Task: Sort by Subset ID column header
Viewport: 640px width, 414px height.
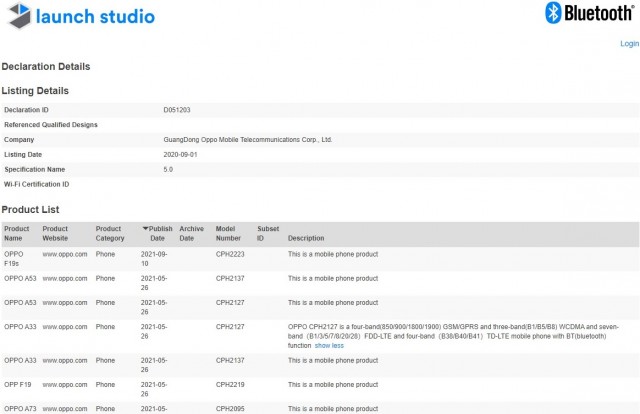Action: click(x=267, y=234)
